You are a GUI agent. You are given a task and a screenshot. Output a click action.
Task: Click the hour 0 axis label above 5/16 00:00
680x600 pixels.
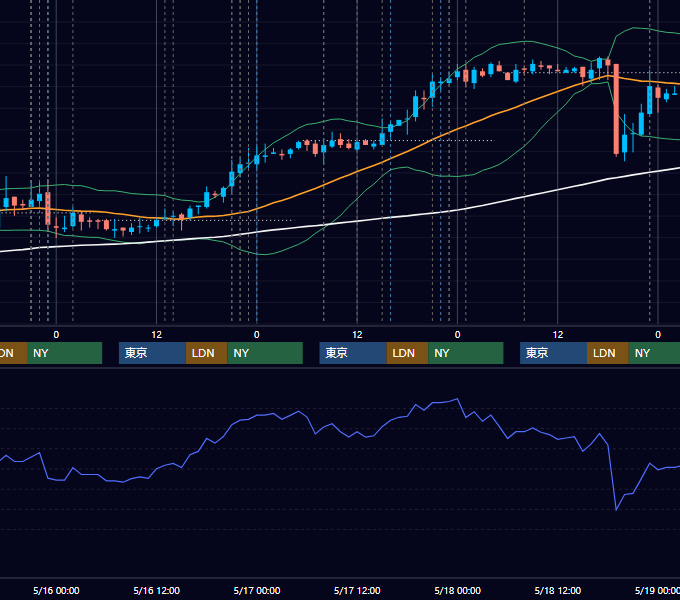(x=56, y=335)
